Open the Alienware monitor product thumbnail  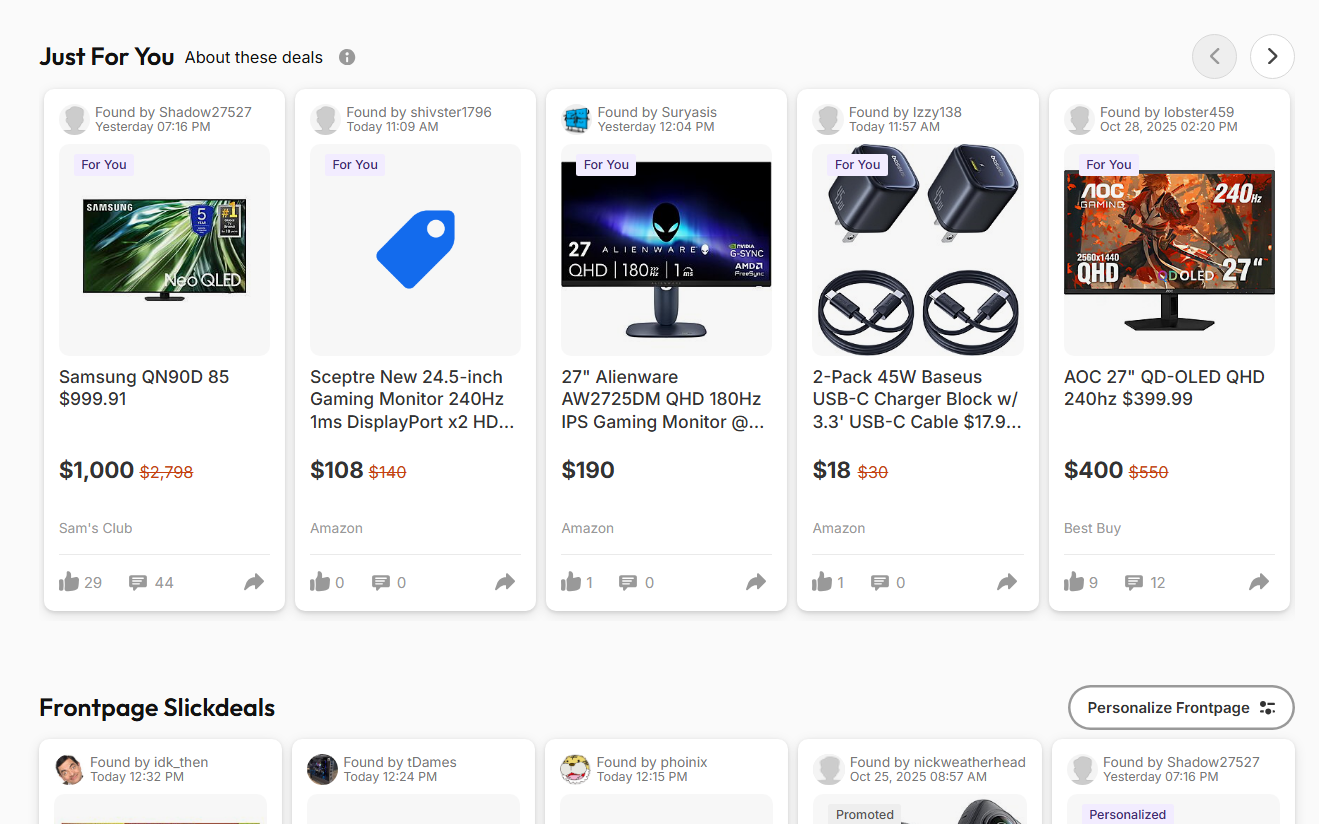point(666,249)
